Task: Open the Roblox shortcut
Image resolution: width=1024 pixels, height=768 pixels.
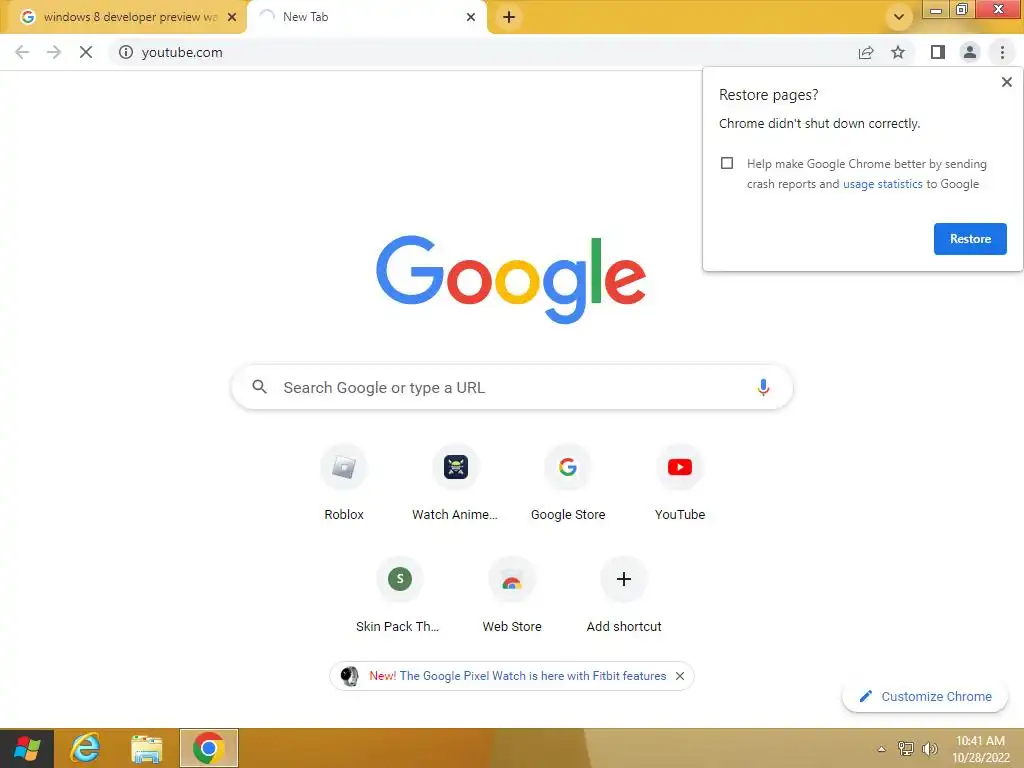Action: [344, 483]
